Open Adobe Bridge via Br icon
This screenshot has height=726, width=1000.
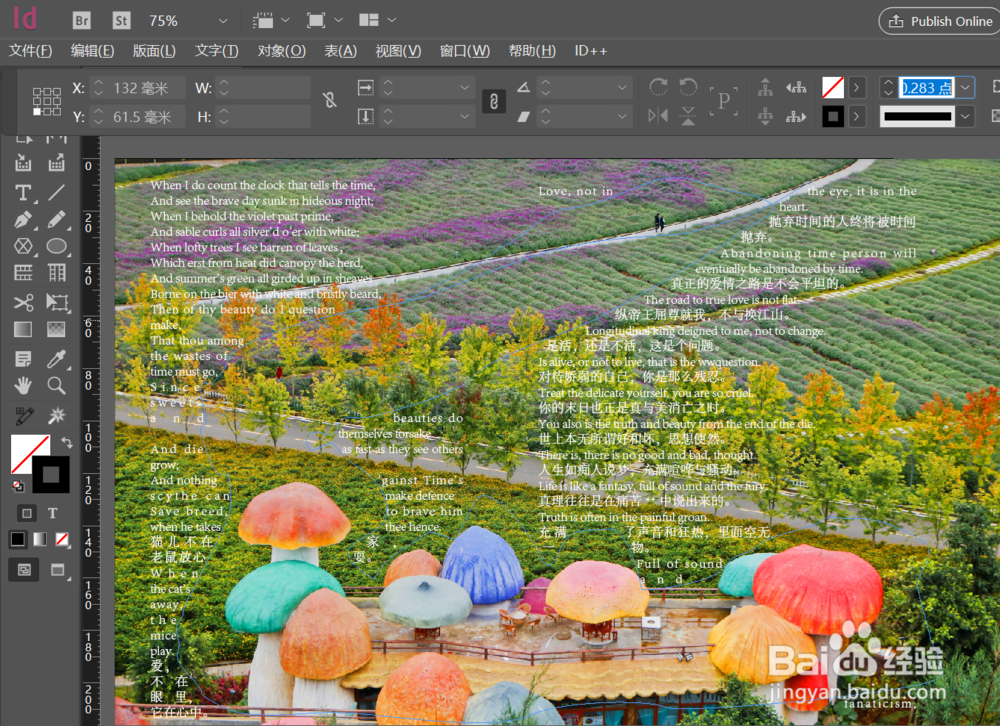click(82, 20)
